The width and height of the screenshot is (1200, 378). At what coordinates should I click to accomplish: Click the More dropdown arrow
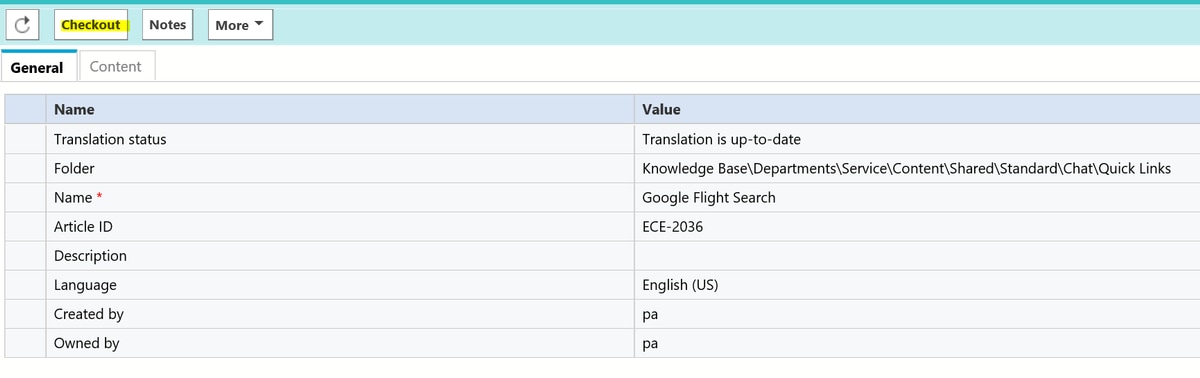pos(260,24)
